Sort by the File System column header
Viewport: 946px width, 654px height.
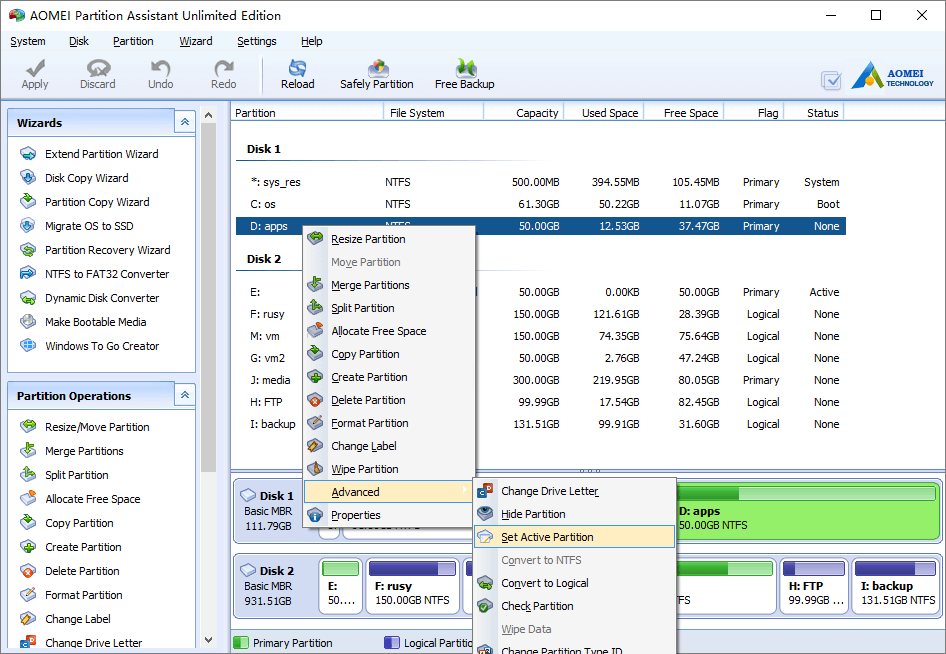pos(433,113)
